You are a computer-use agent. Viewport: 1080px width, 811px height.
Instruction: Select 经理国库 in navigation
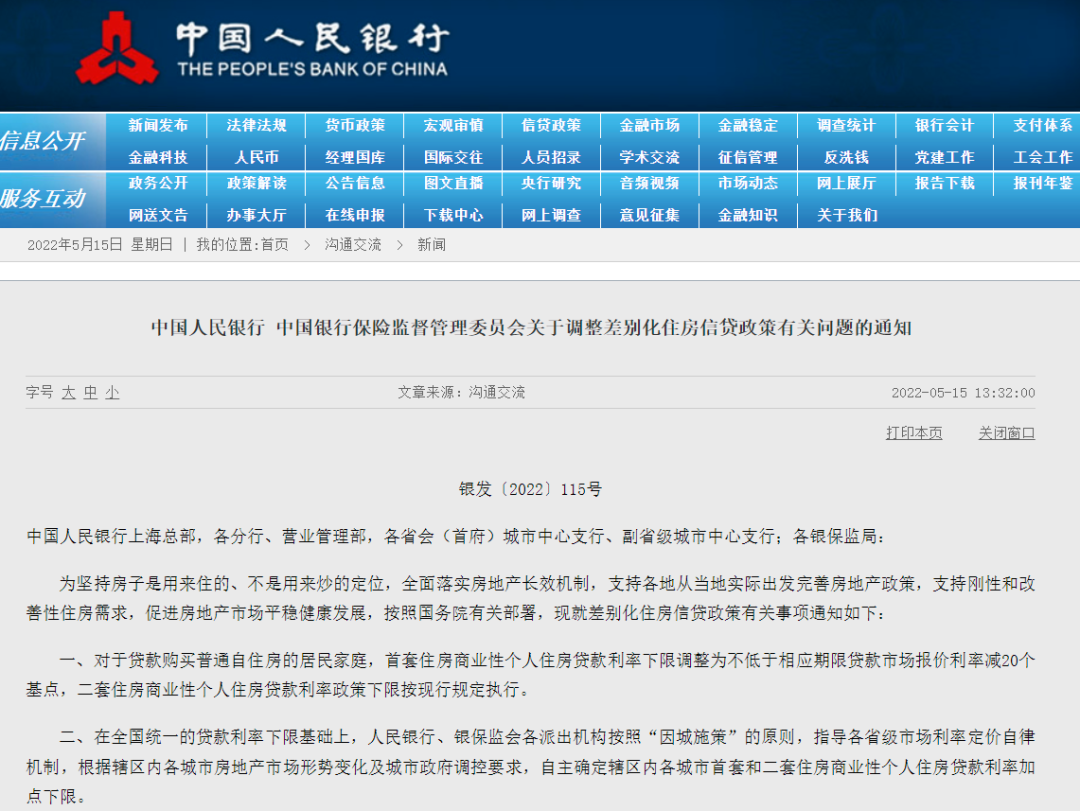[355, 158]
